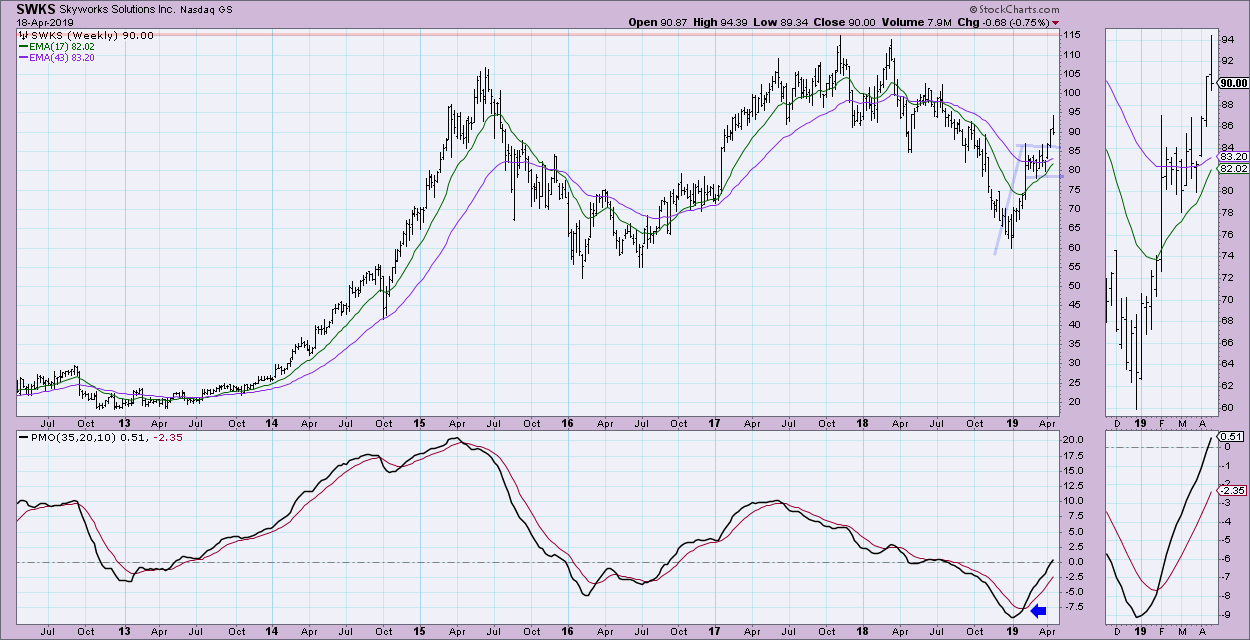1250x640 pixels.
Task: Click the boxed 90.00 price label in the zoom panel
Action: pyautogui.click(x=1233, y=84)
